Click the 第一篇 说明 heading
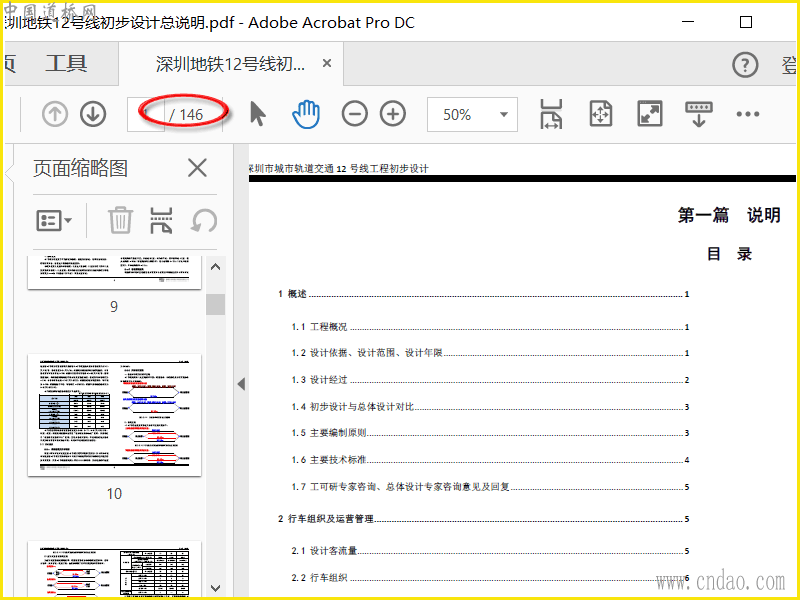 pos(729,215)
